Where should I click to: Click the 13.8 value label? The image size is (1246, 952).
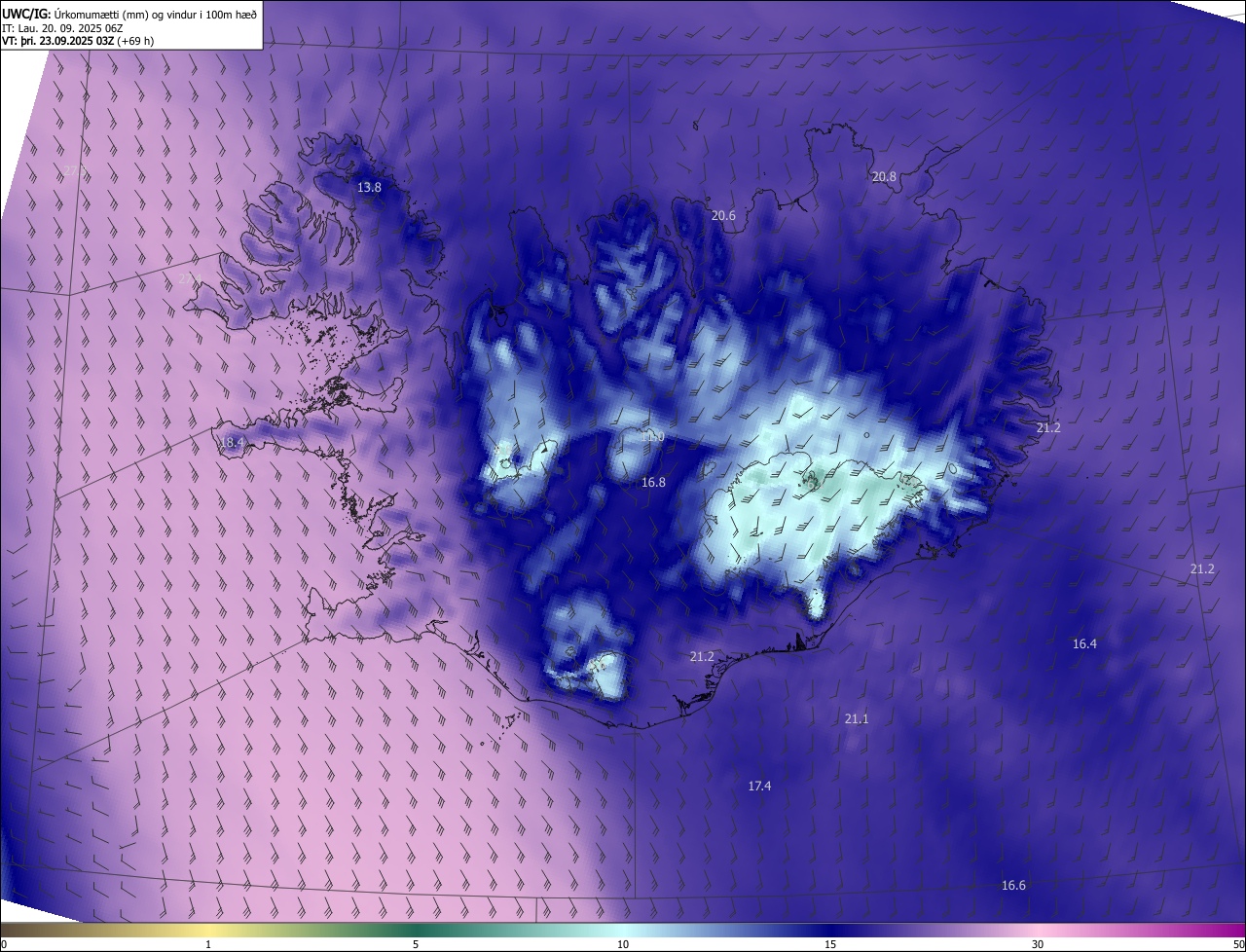[x=369, y=187]
